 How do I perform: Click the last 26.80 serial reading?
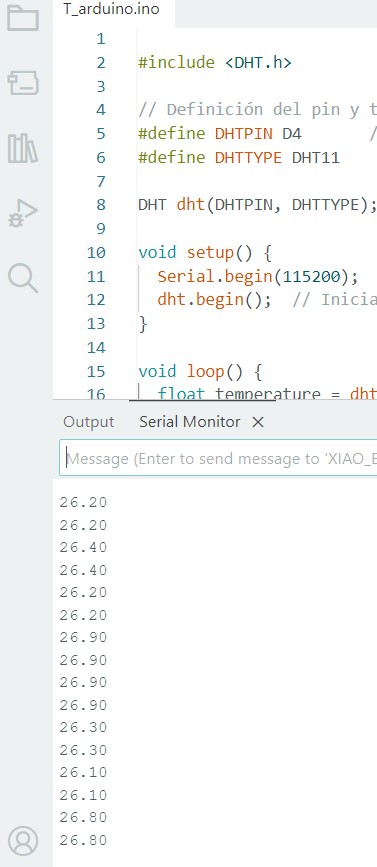[x=83, y=840]
